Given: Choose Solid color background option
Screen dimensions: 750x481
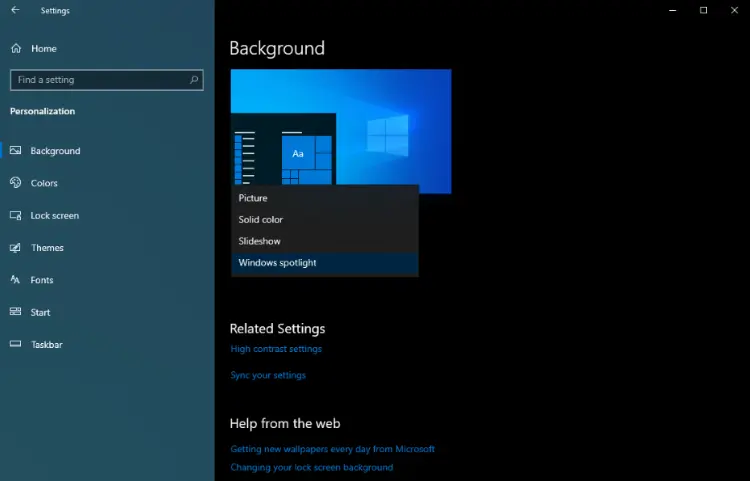Looking at the screenshot, I should tap(325, 219).
